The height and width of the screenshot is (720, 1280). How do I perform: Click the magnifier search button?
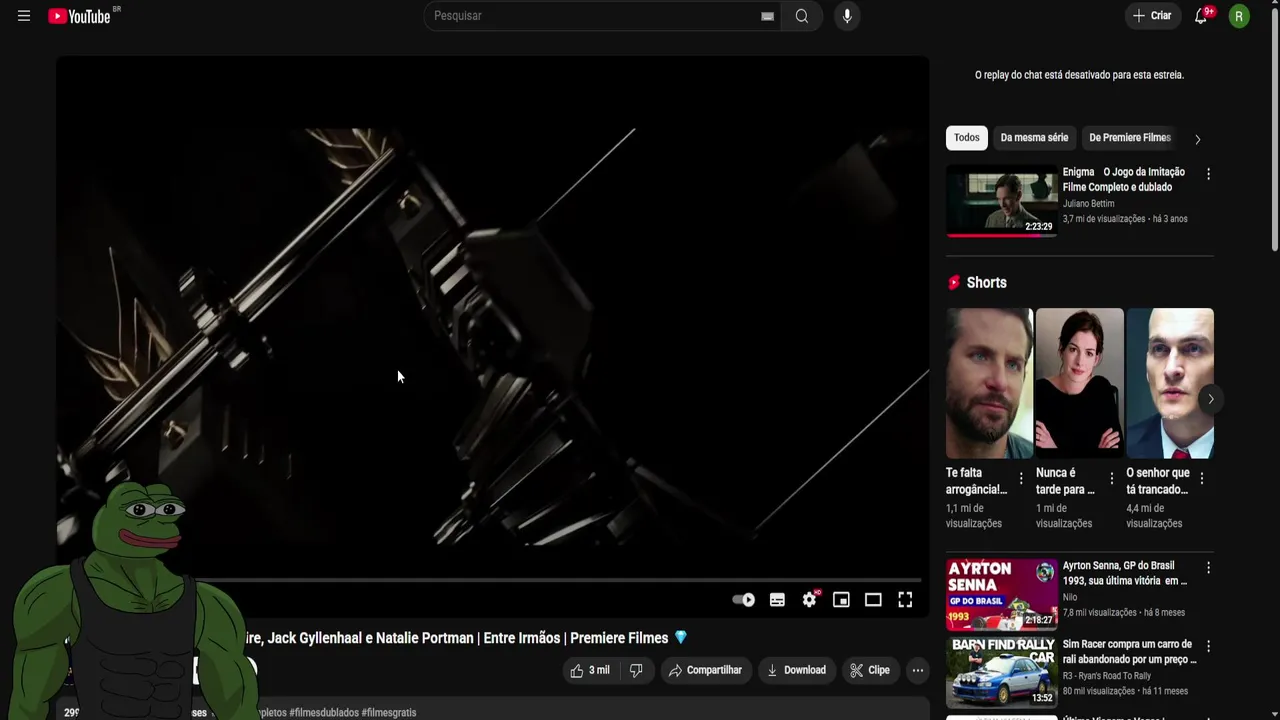[802, 16]
